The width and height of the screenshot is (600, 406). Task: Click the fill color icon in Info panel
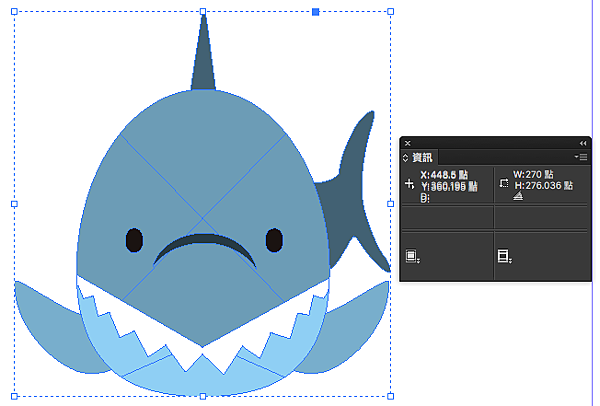(411, 257)
